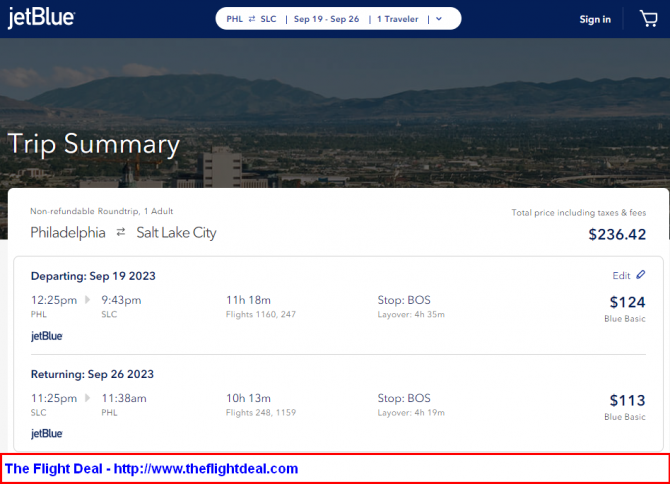Click the Edit pencil icon
670x484 pixels.
(641, 275)
